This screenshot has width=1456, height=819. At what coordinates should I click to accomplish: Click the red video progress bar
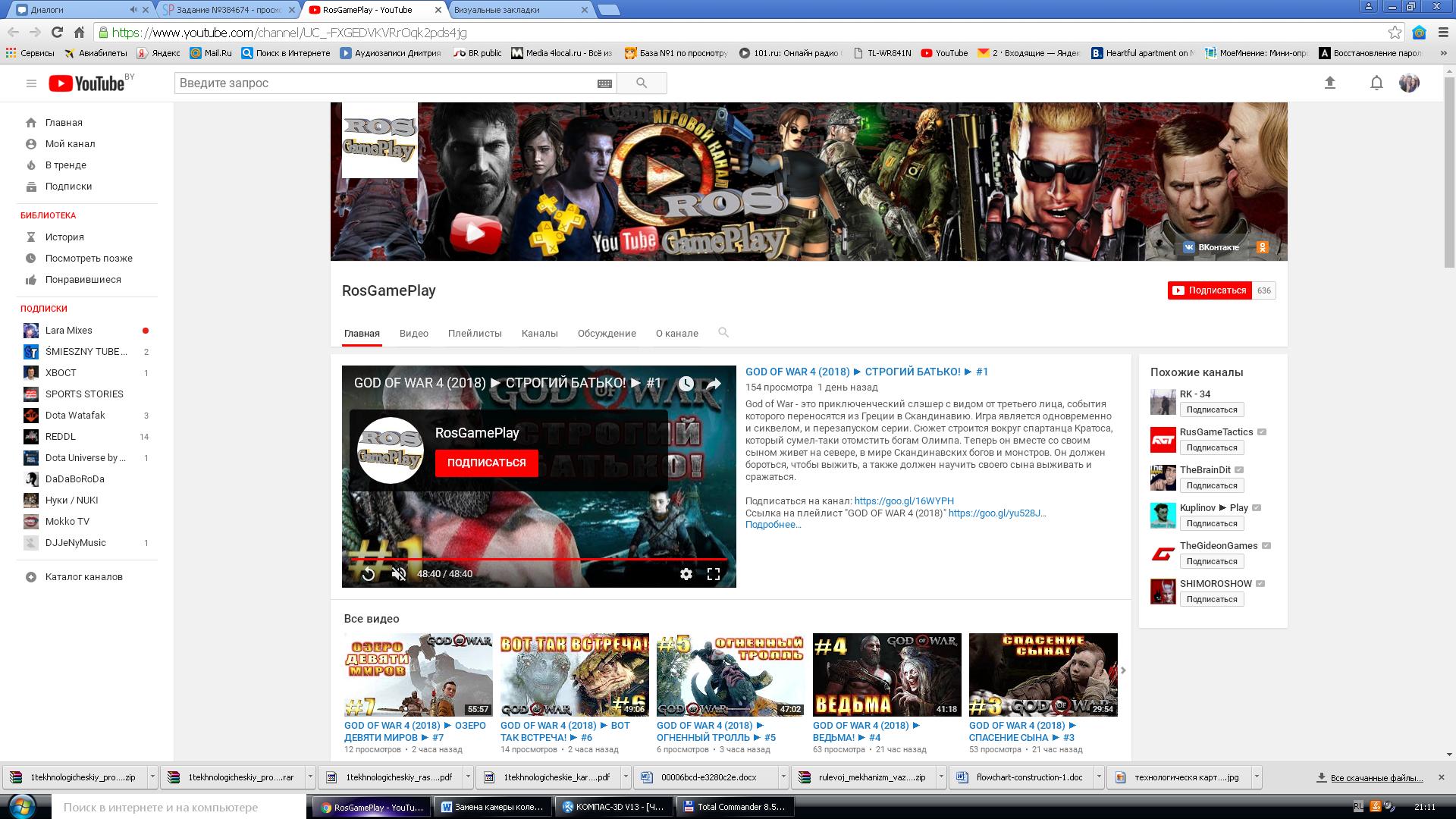tap(538, 559)
